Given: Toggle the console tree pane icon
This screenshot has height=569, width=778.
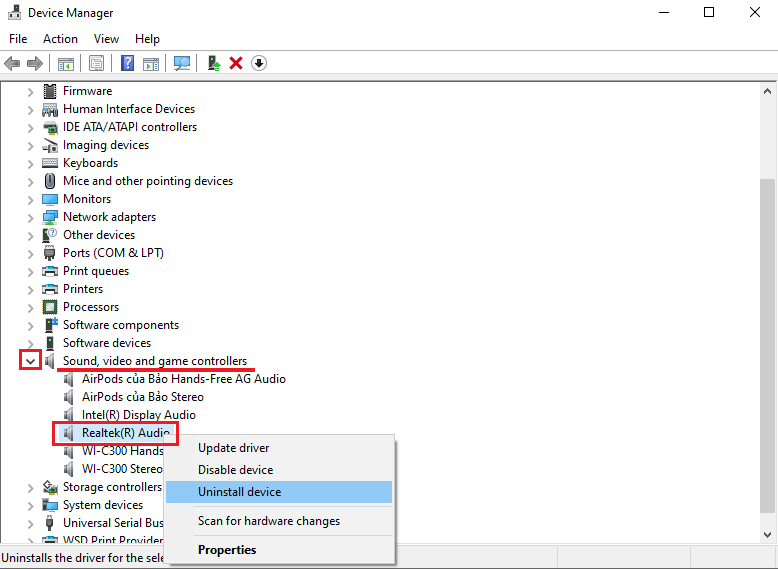Looking at the screenshot, I should pyautogui.click(x=65, y=63).
